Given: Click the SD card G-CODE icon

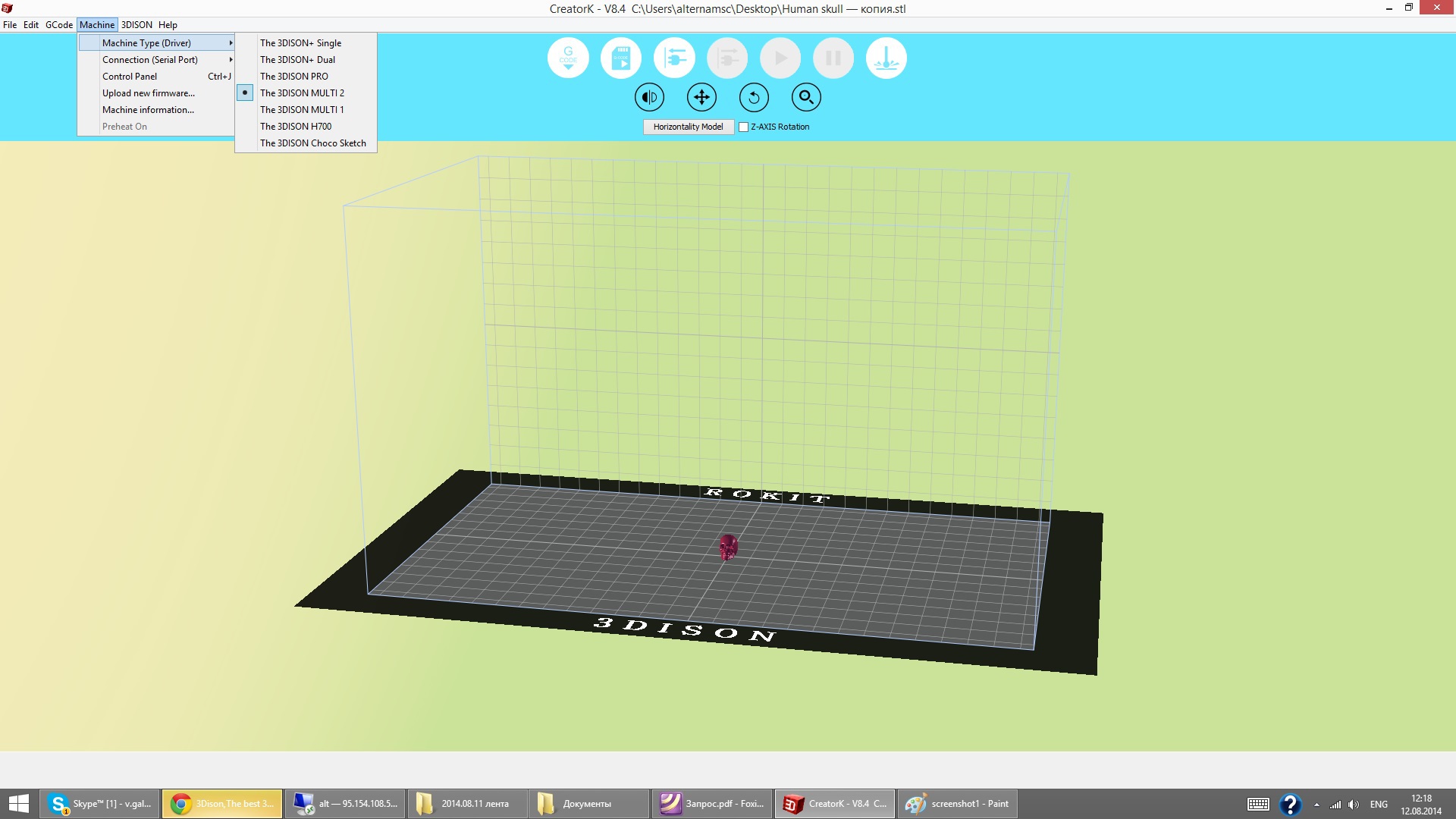Looking at the screenshot, I should pos(621,58).
